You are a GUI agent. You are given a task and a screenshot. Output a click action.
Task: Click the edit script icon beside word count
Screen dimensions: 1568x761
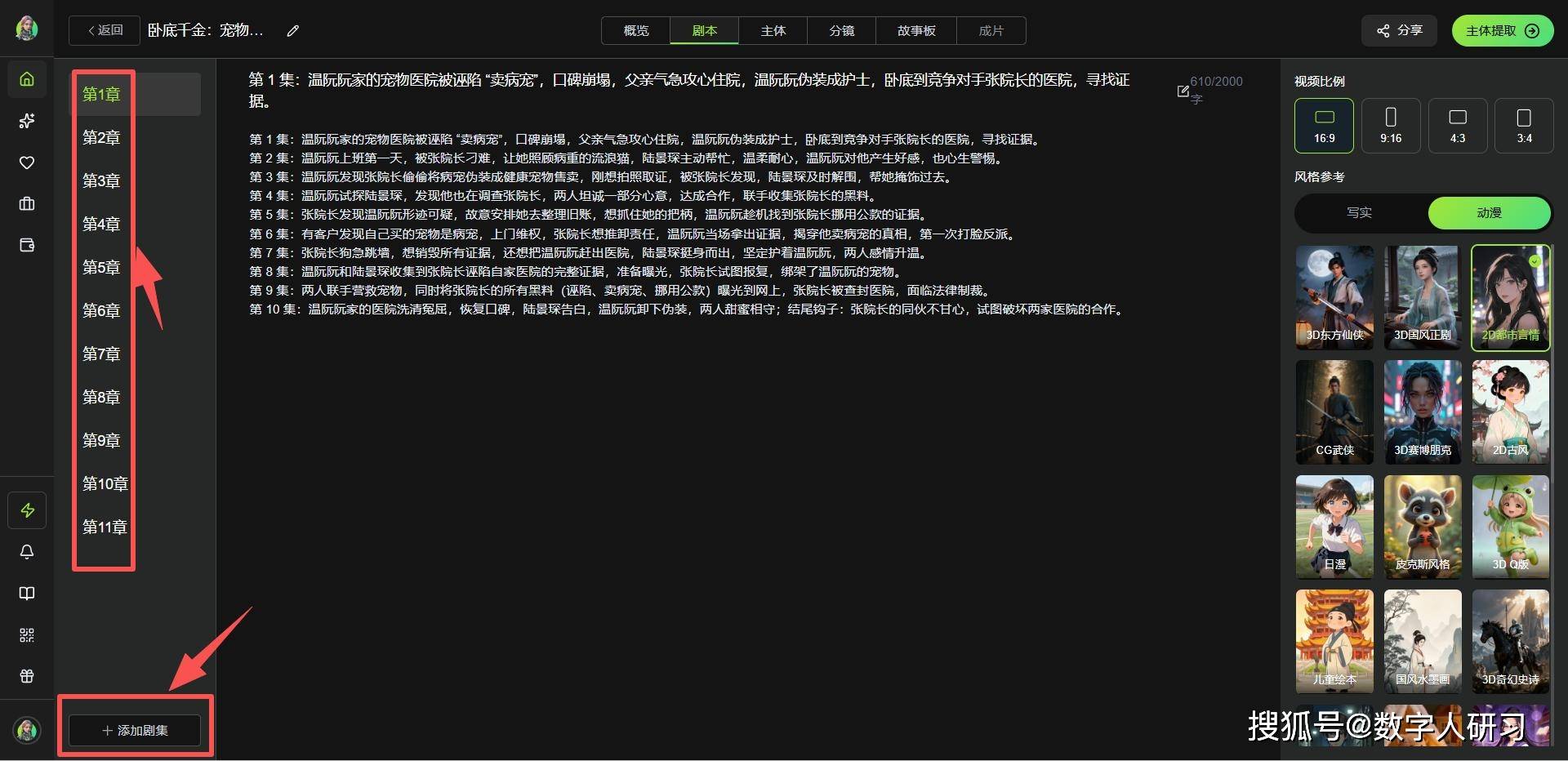click(1183, 91)
